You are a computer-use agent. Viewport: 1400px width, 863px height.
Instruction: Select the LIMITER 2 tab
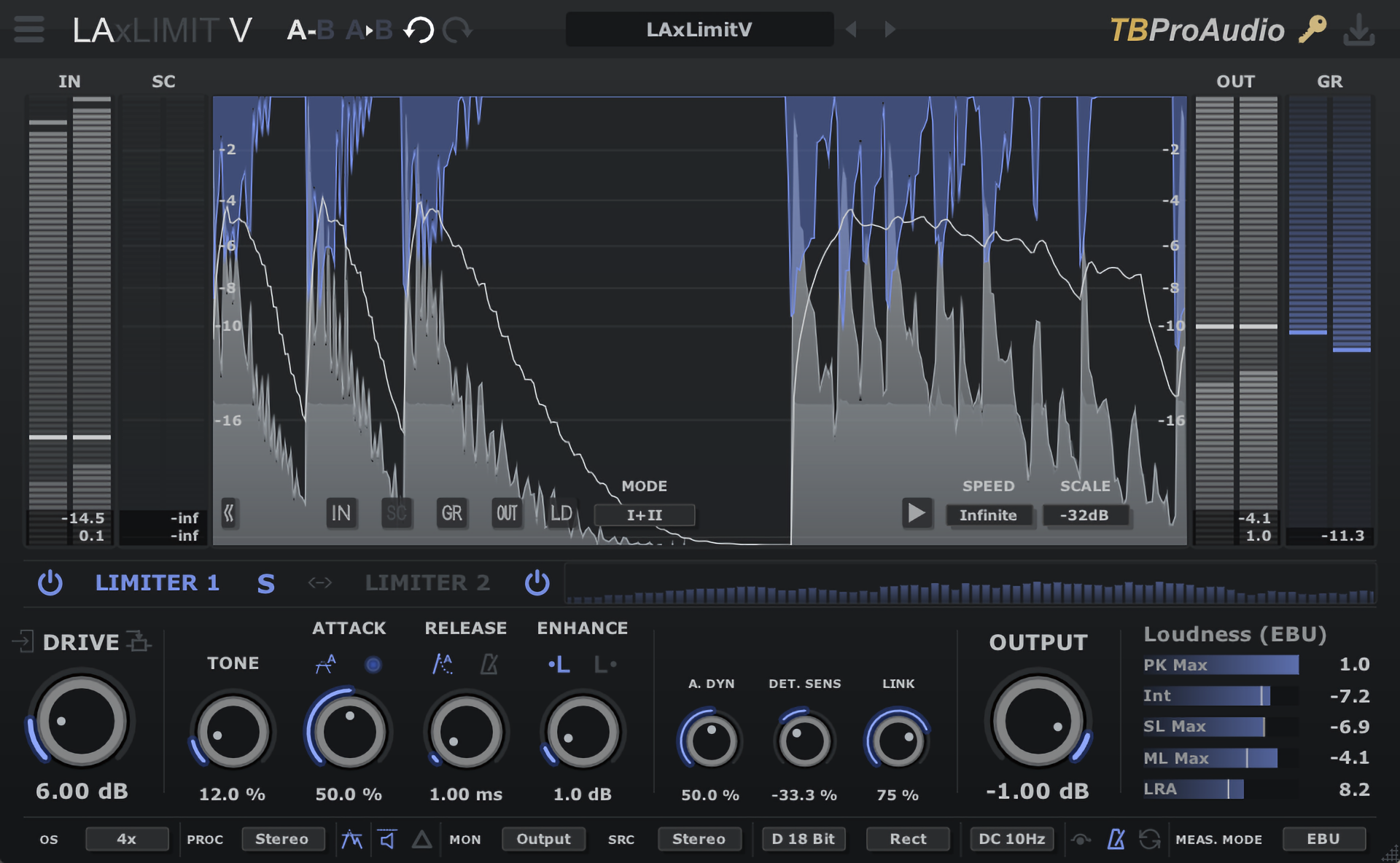pyautogui.click(x=427, y=583)
